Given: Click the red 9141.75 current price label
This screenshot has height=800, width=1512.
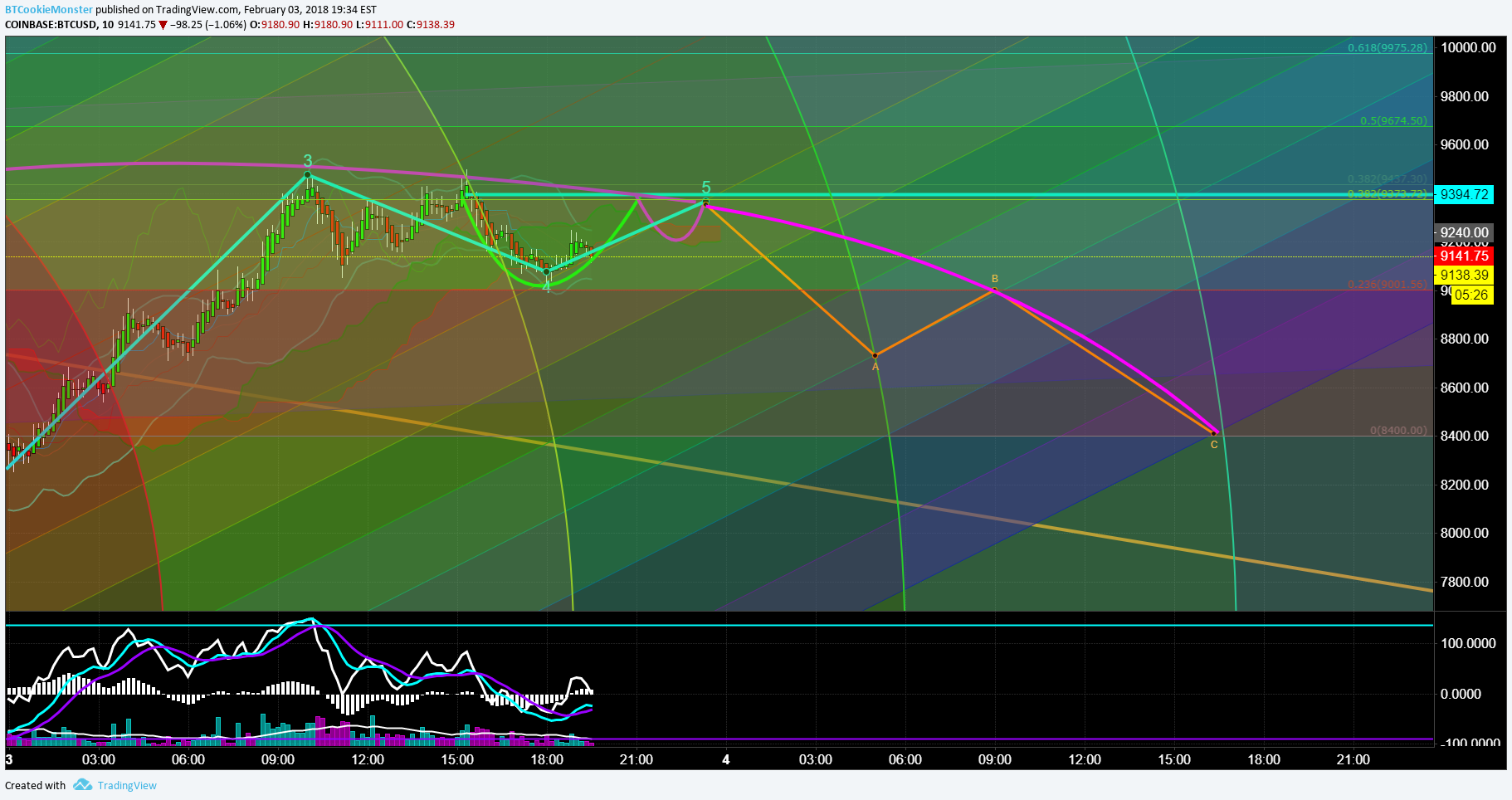Looking at the screenshot, I should click(x=1464, y=256).
